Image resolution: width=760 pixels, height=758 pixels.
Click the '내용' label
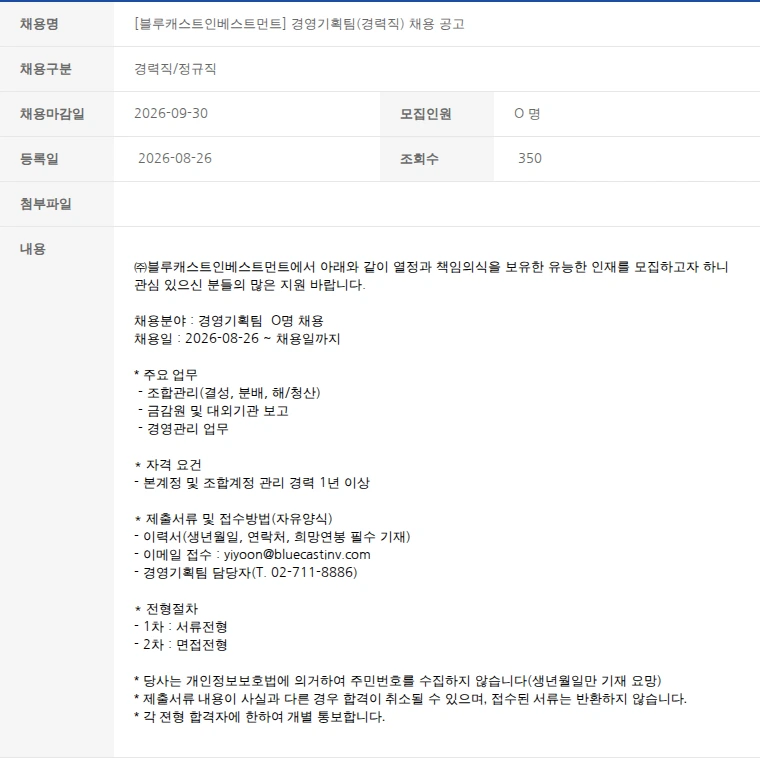point(33,249)
